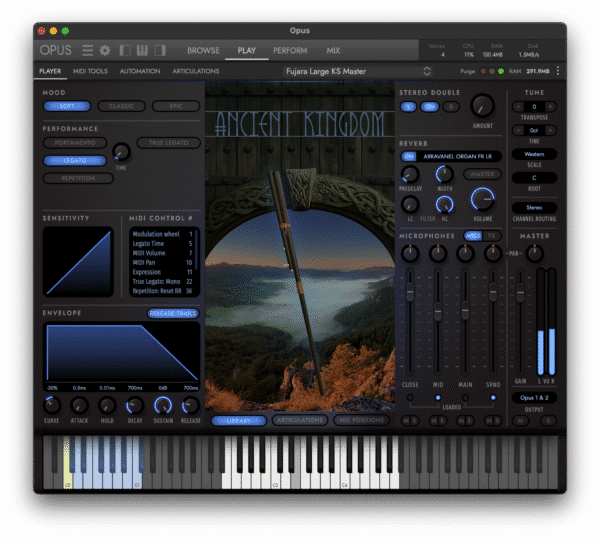Click the Reverb Width knob
The image size is (600, 538).
(x=444, y=174)
